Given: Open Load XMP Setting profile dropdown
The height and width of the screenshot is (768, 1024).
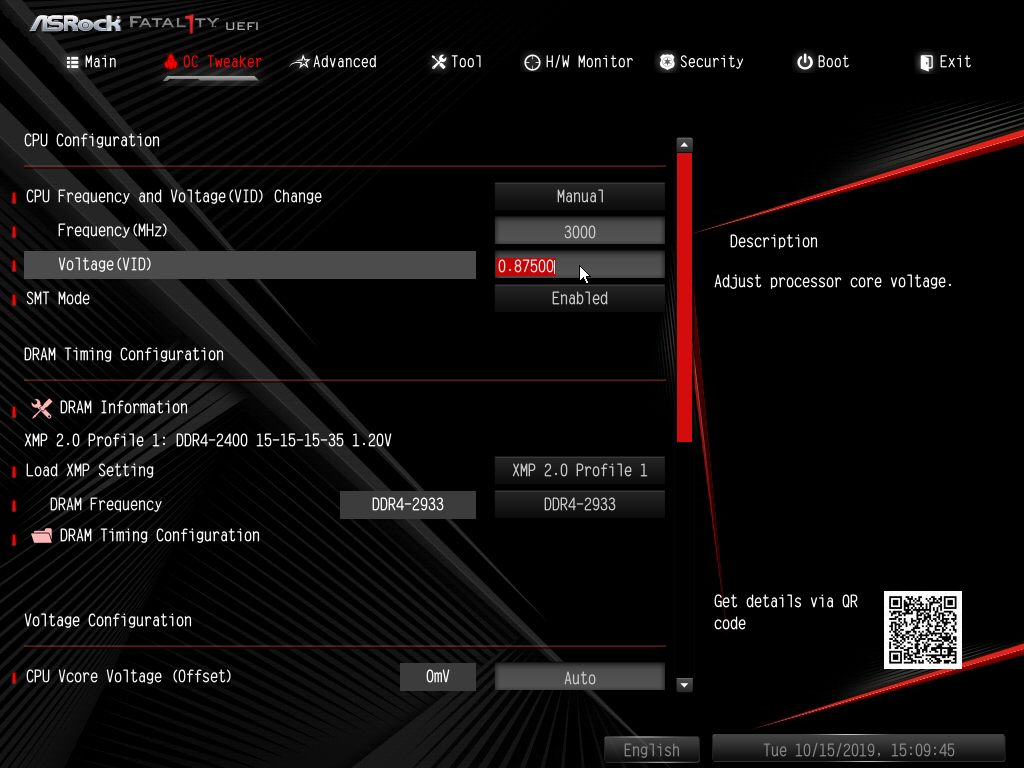Looking at the screenshot, I should pos(579,471).
